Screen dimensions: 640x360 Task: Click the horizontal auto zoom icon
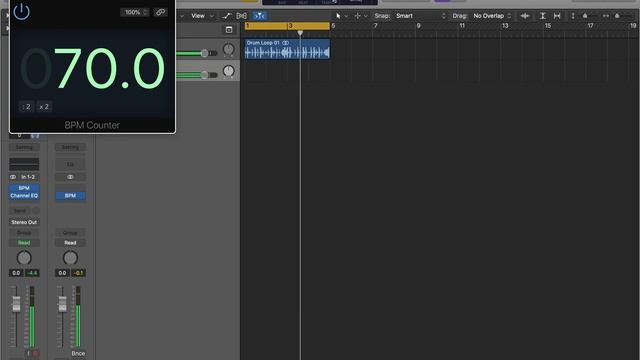tap(557, 16)
